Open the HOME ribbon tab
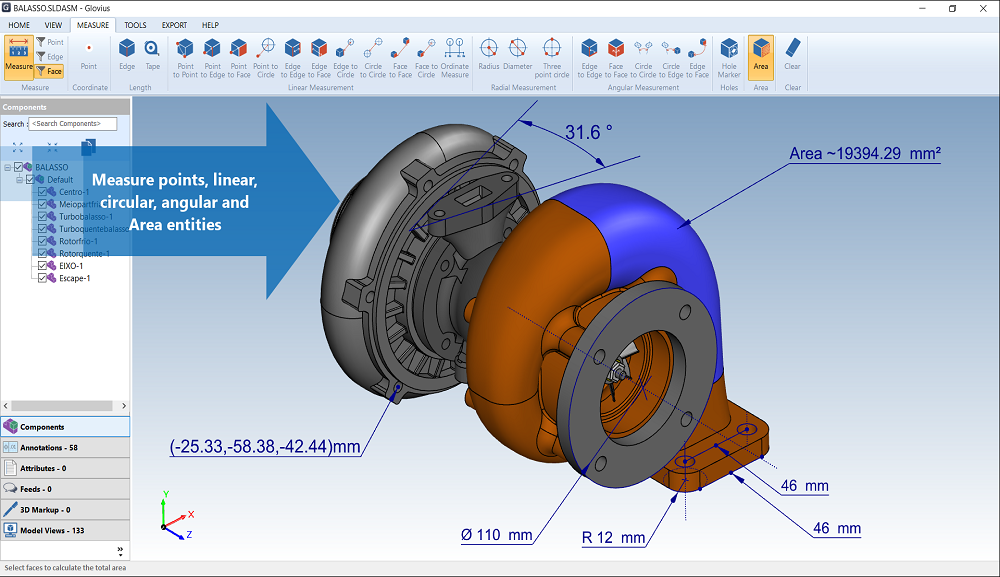The height and width of the screenshot is (577, 1000). [19, 25]
